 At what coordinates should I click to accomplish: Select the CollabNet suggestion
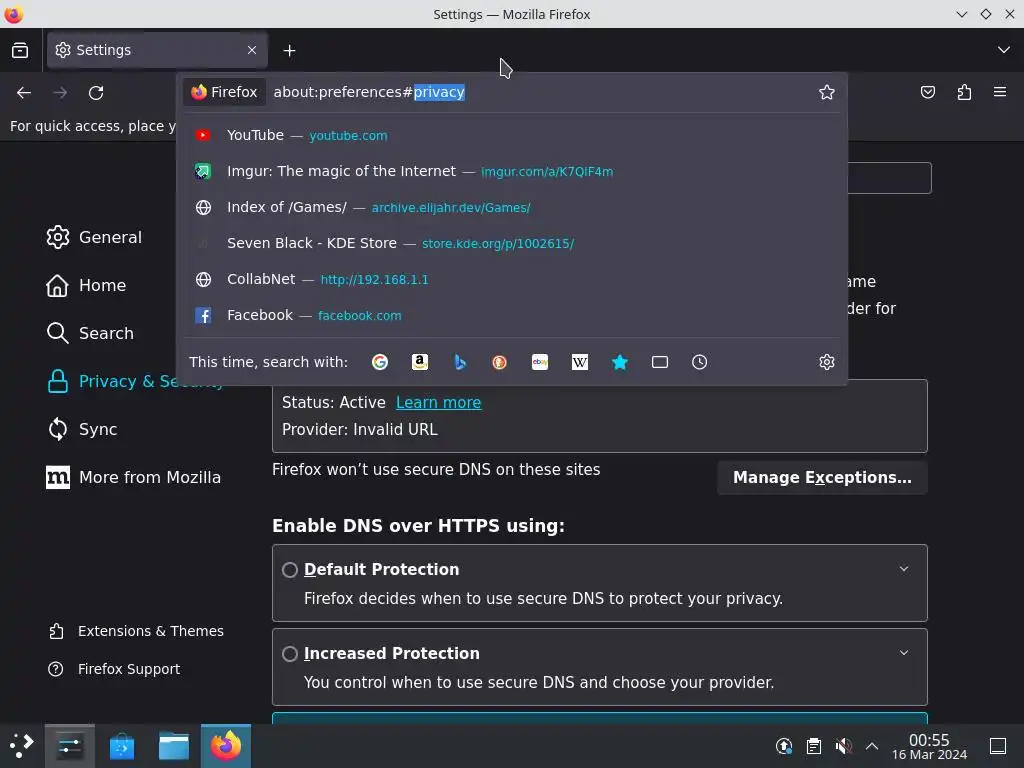click(512, 279)
